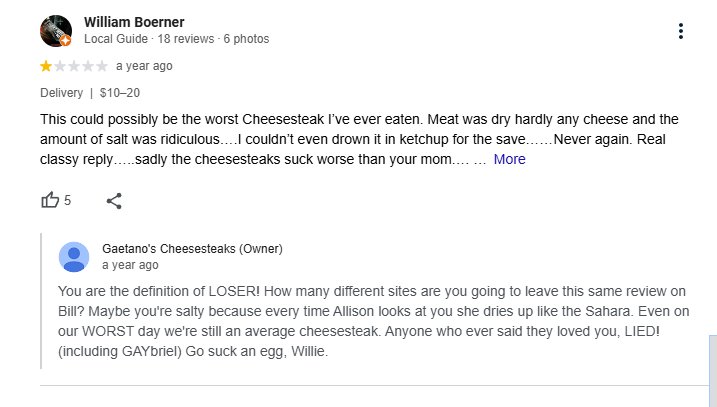This screenshot has height=407, width=717.
Task: Click the fifth gray rating star
Action: click(102, 66)
